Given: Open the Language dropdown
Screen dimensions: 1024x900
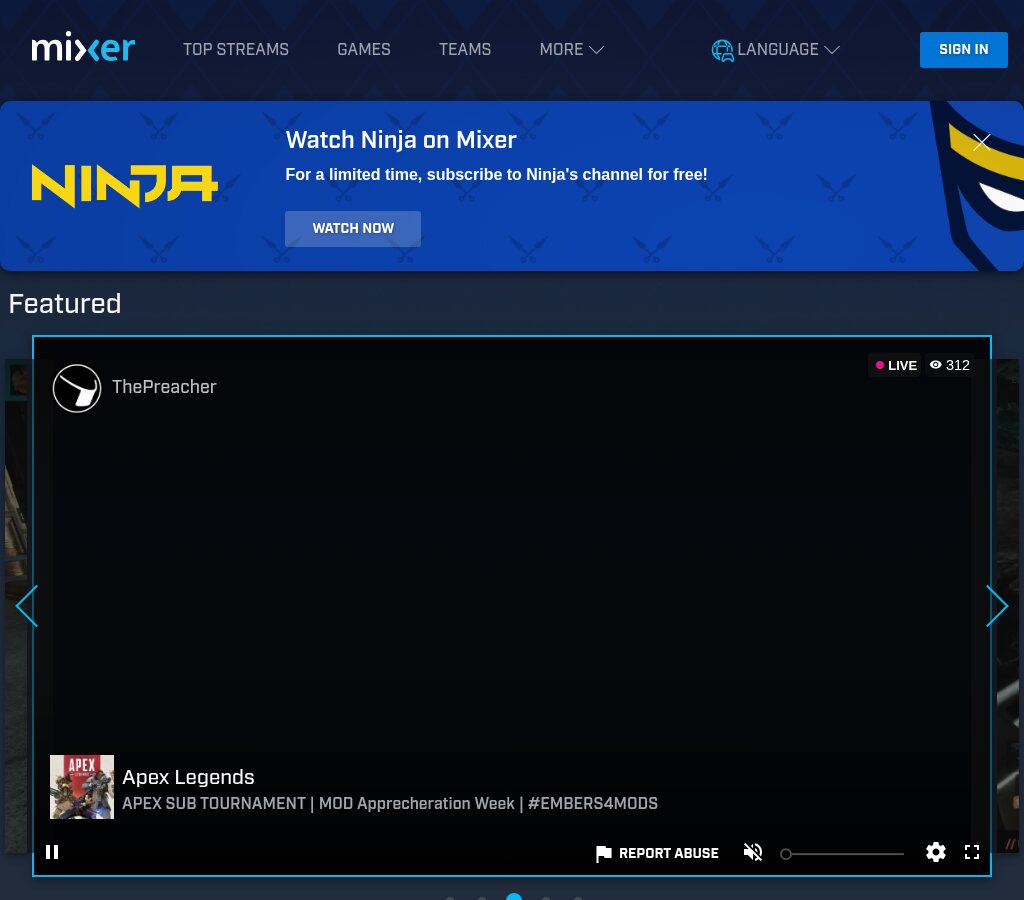Looking at the screenshot, I should tap(775, 50).
